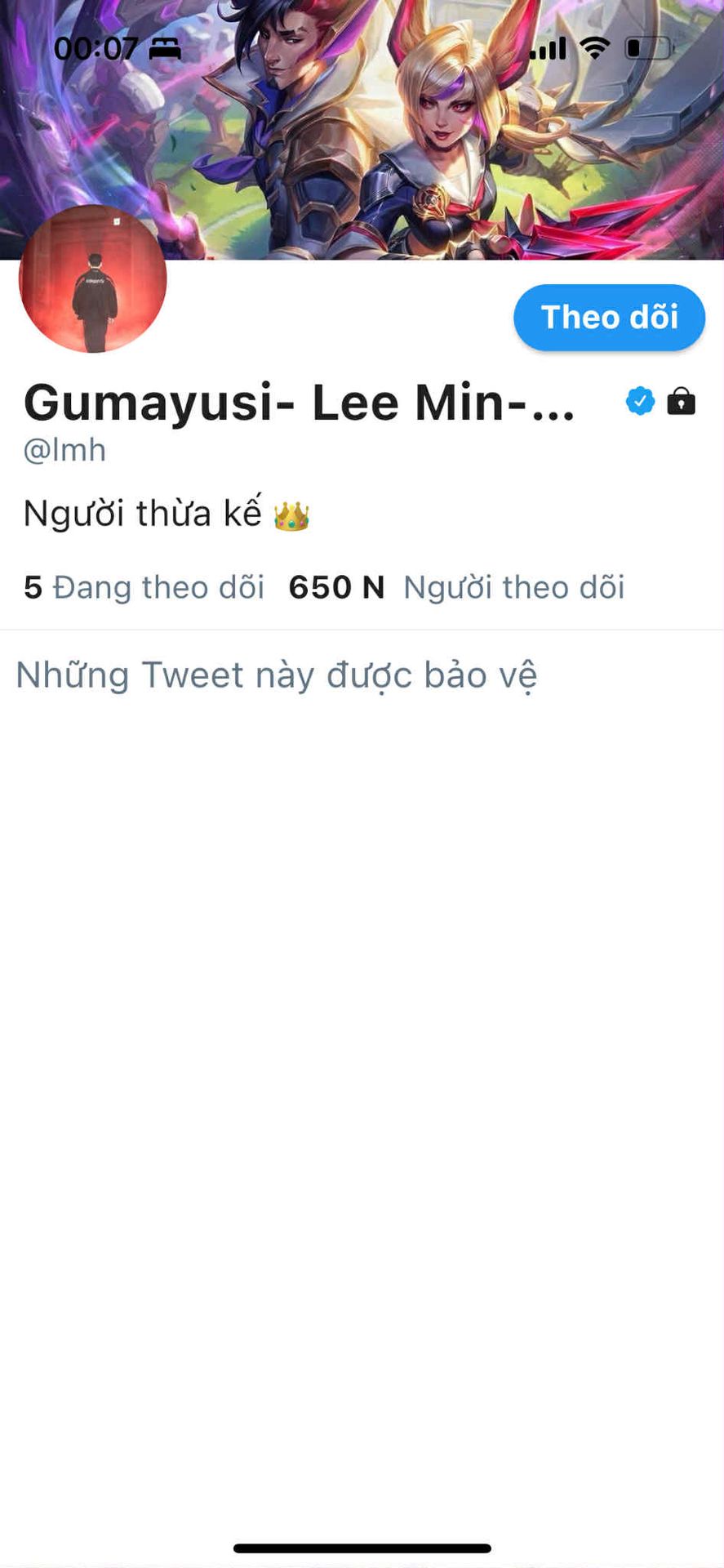Click the blue verified badge icon
This screenshot has width=724, height=1568.
pos(640,401)
